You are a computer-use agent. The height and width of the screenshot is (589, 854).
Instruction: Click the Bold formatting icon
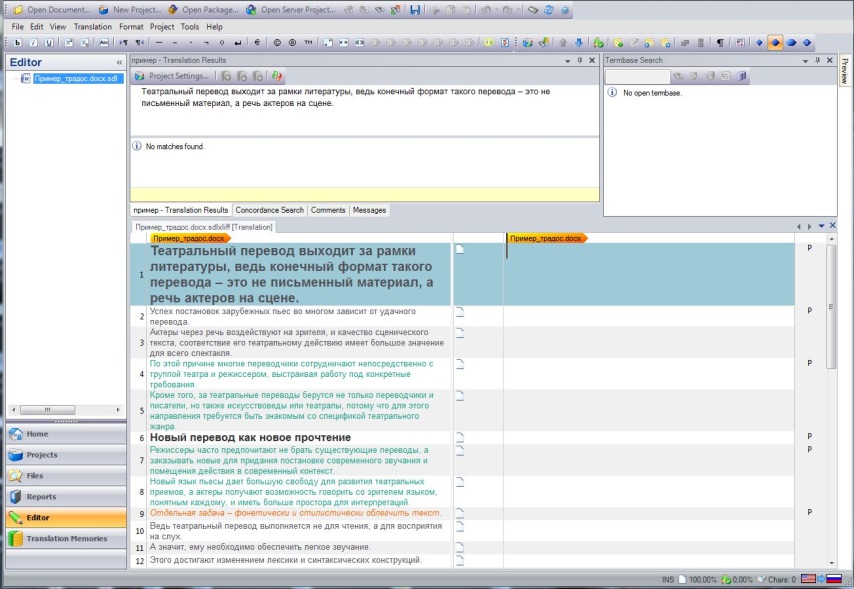(x=19, y=43)
